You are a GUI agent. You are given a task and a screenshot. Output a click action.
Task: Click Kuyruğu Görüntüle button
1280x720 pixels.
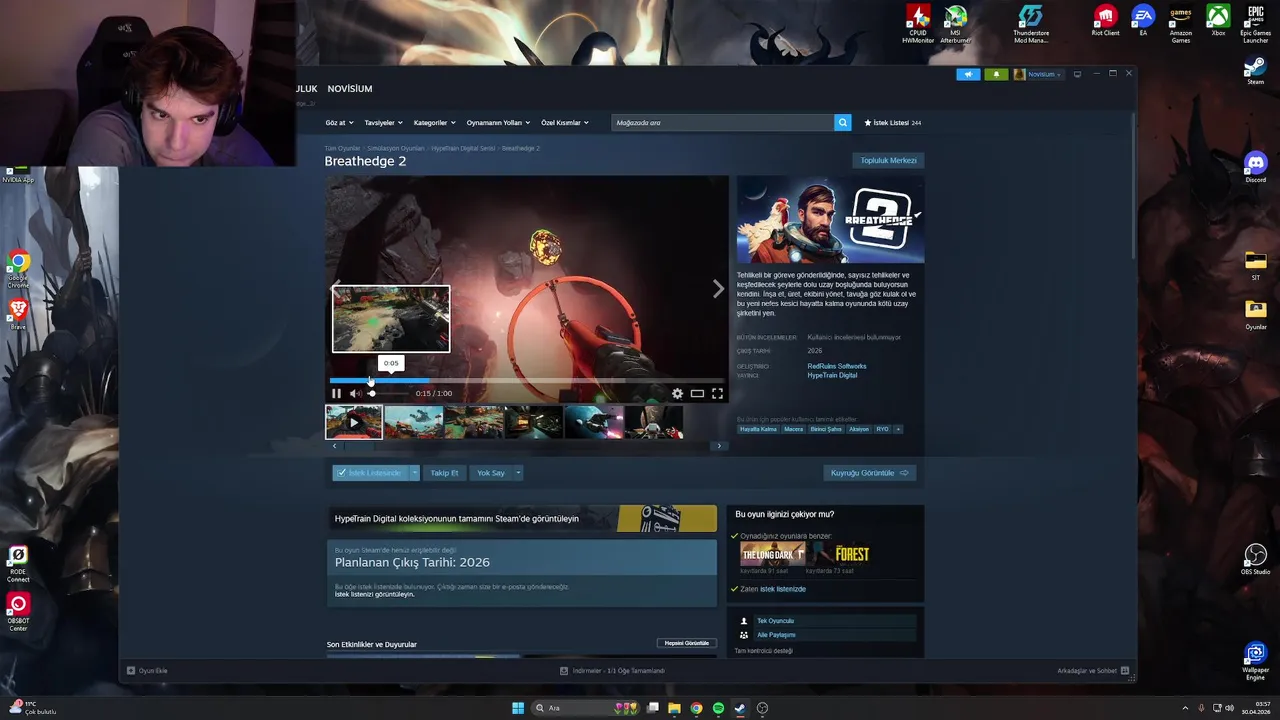coord(869,473)
